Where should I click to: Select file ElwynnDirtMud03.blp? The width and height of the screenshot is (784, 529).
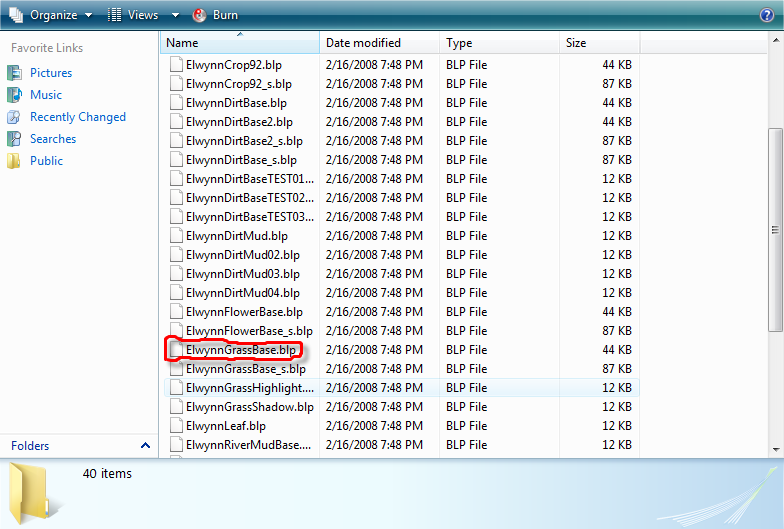(x=243, y=274)
